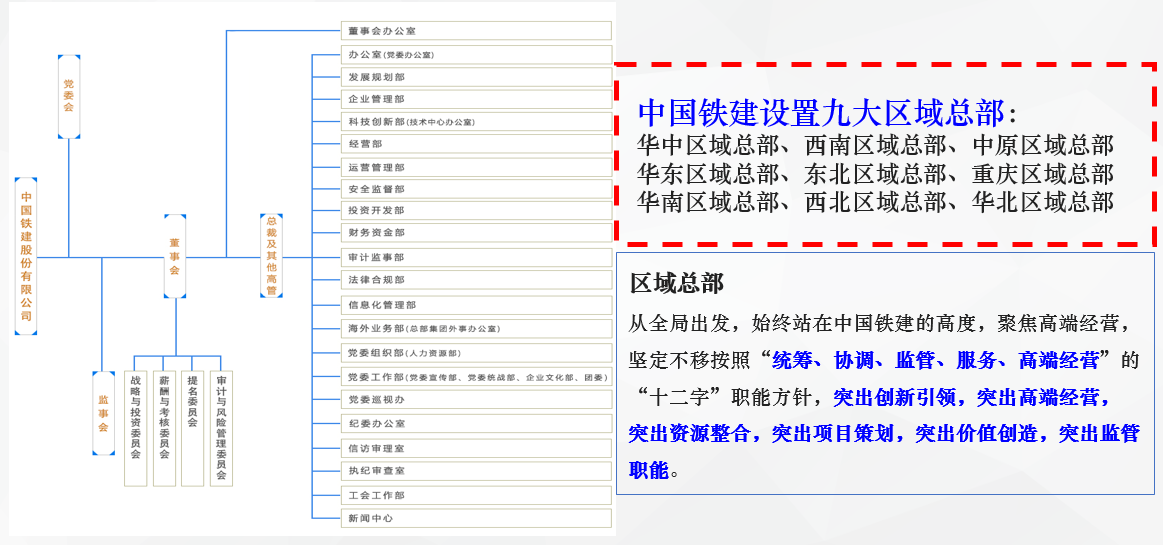Click the 发展规划部 department box
The image size is (1163, 545).
coord(476,77)
